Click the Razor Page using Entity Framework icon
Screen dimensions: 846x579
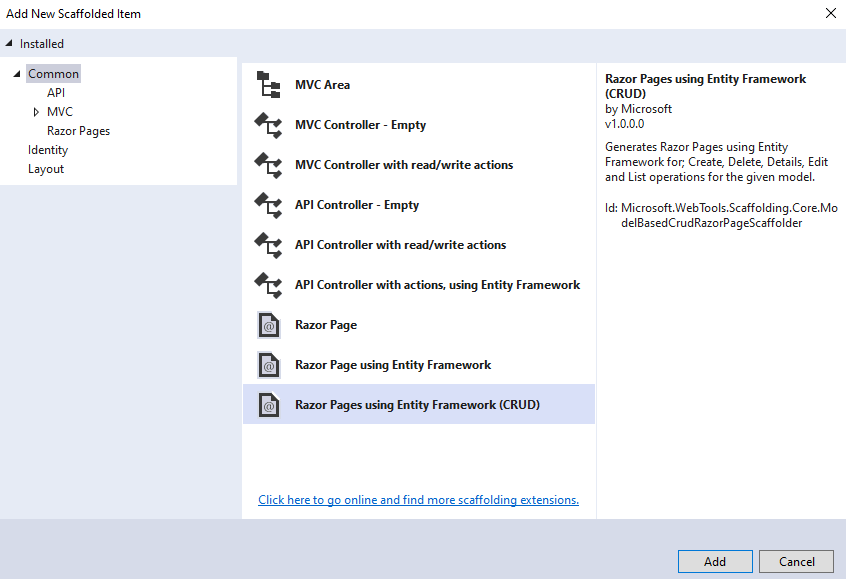point(269,365)
